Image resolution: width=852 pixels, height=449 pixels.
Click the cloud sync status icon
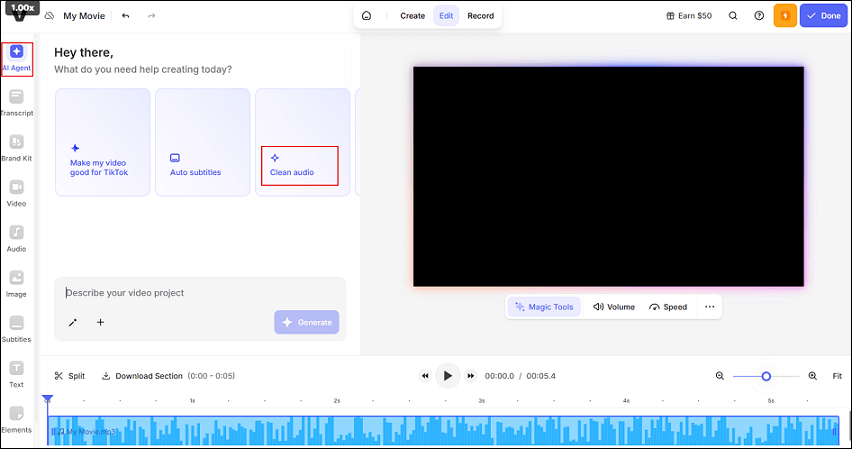coord(49,16)
